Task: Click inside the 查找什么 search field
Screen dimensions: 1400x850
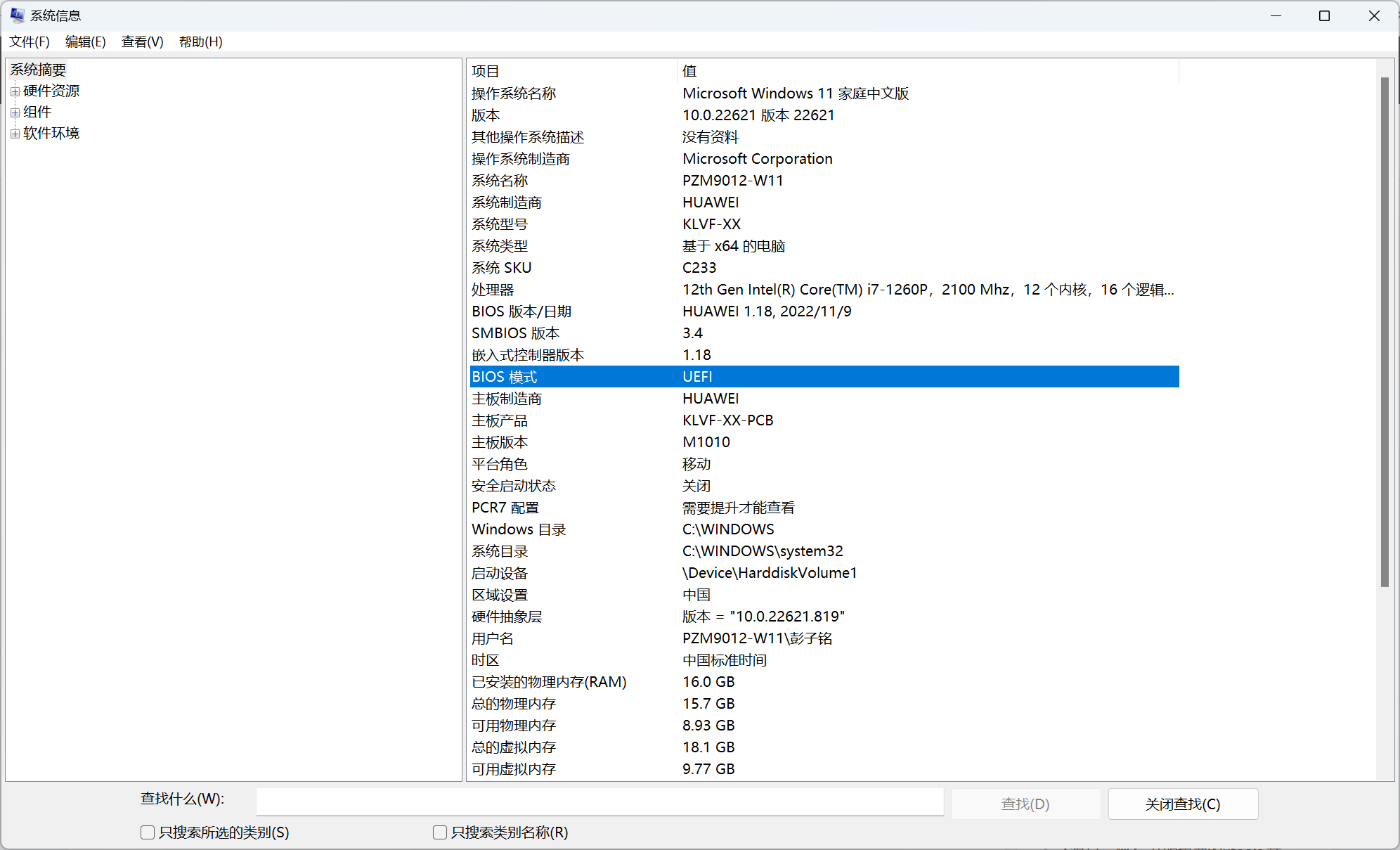Action: tap(600, 801)
